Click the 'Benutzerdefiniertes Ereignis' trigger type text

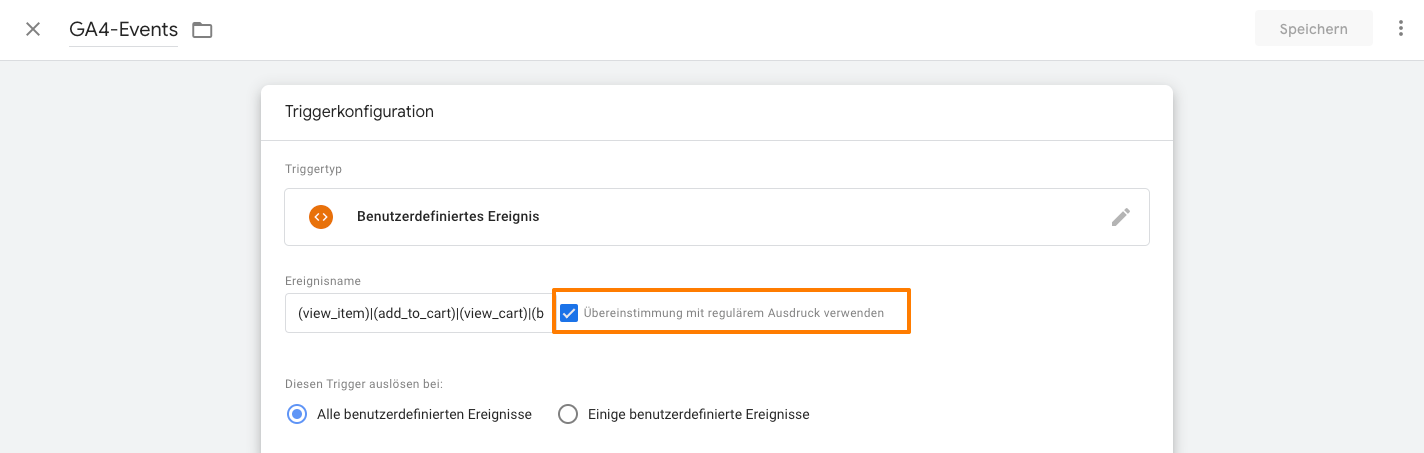(x=448, y=217)
